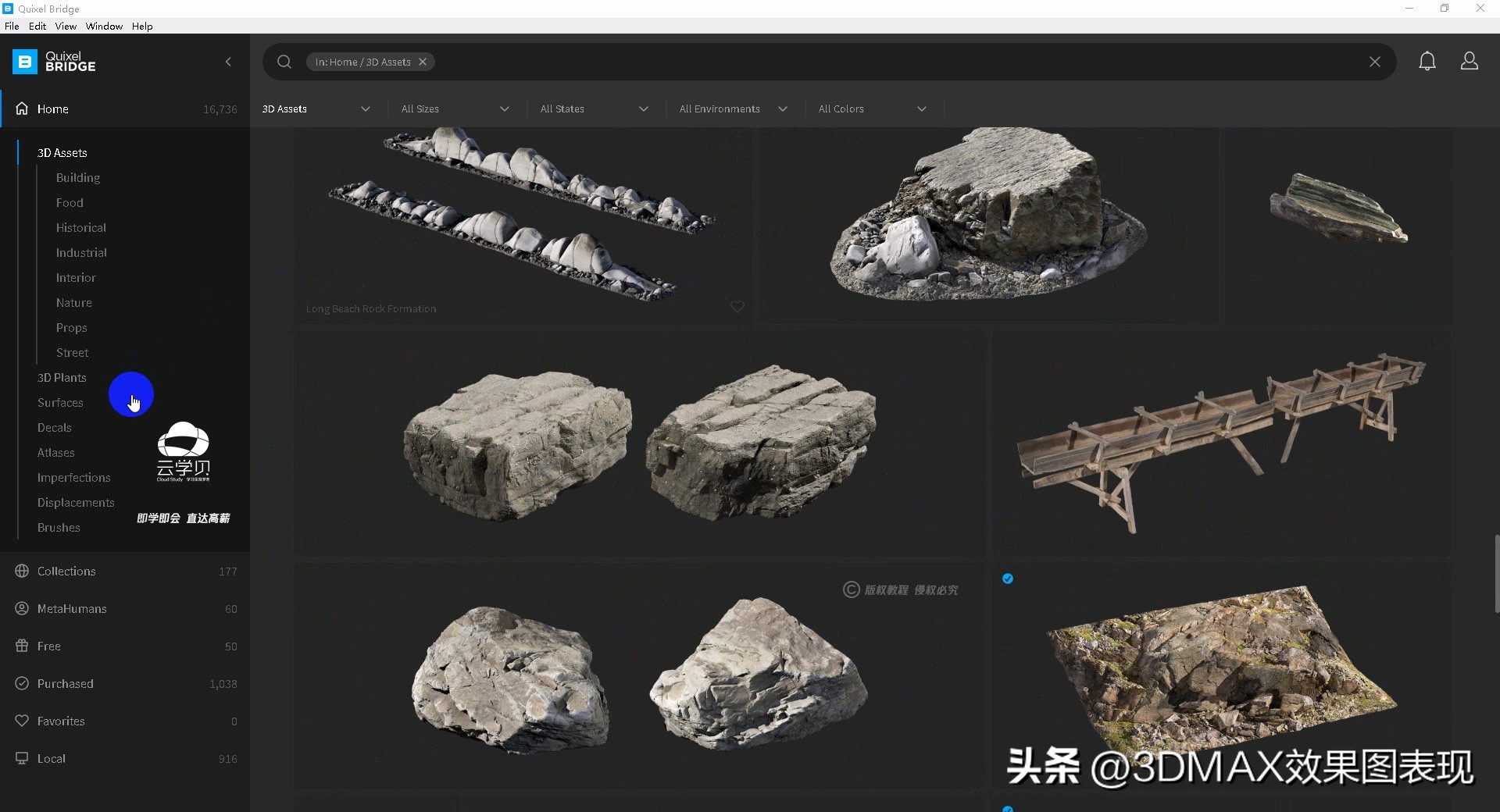Open Collections from the sidebar
The width and height of the screenshot is (1500, 812).
point(66,572)
